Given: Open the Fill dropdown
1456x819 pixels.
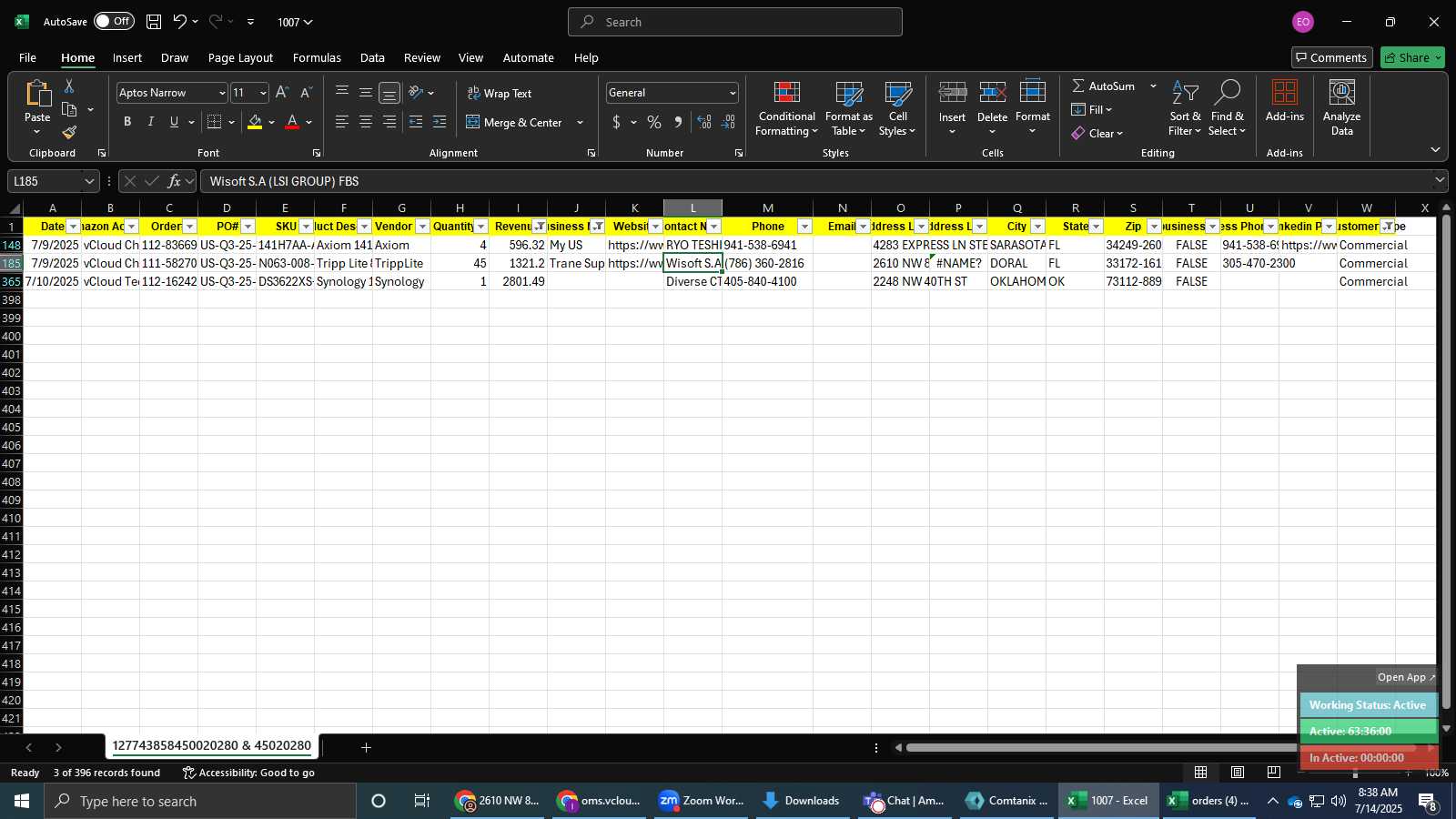Looking at the screenshot, I should [x=1092, y=109].
